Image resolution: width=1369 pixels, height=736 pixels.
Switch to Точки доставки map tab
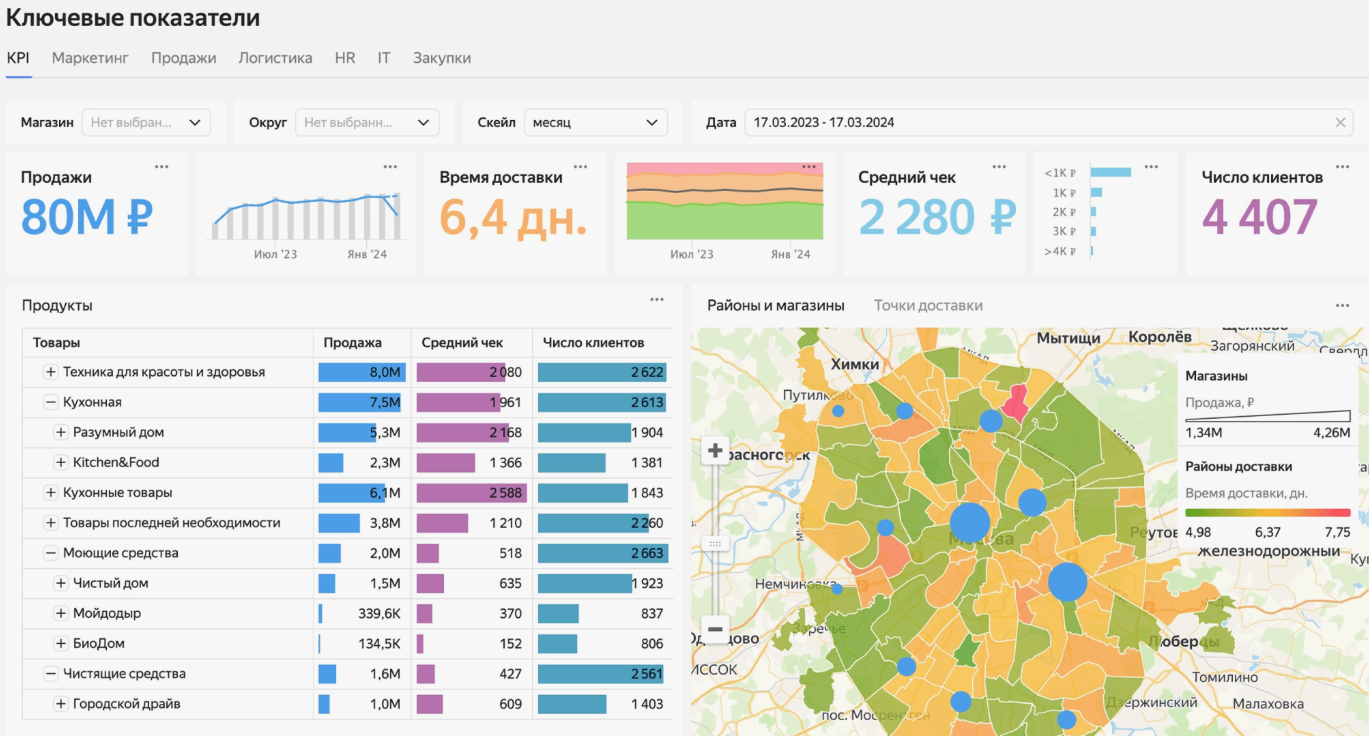pyautogui.click(x=928, y=306)
